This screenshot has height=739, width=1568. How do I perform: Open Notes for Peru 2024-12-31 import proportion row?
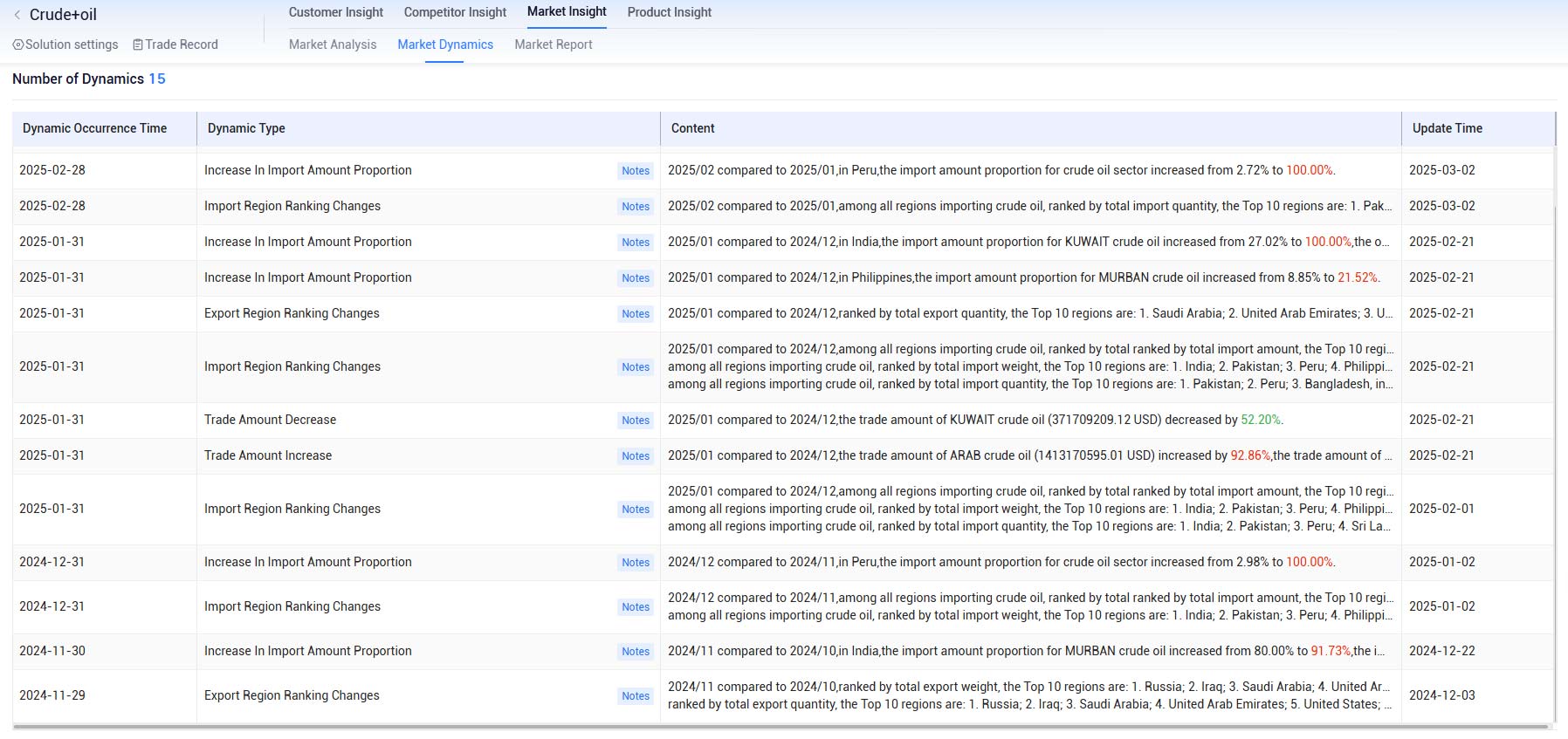(636, 563)
